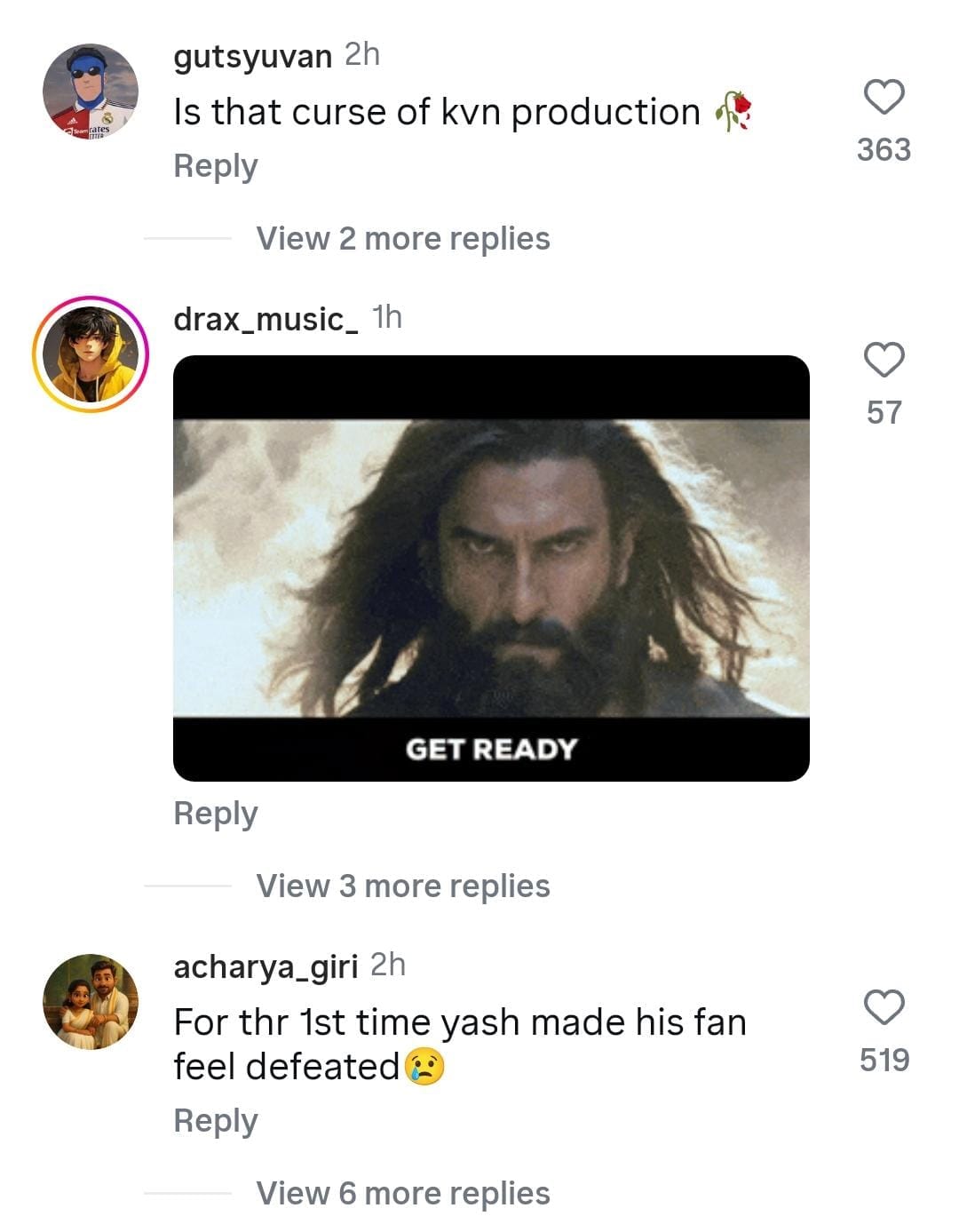Image resolution: width=959 pixels, height=1232 pixels.
Task: Expand 3 more replies under drax_music_
Action: pyautogui.click(x=402, y=886)
